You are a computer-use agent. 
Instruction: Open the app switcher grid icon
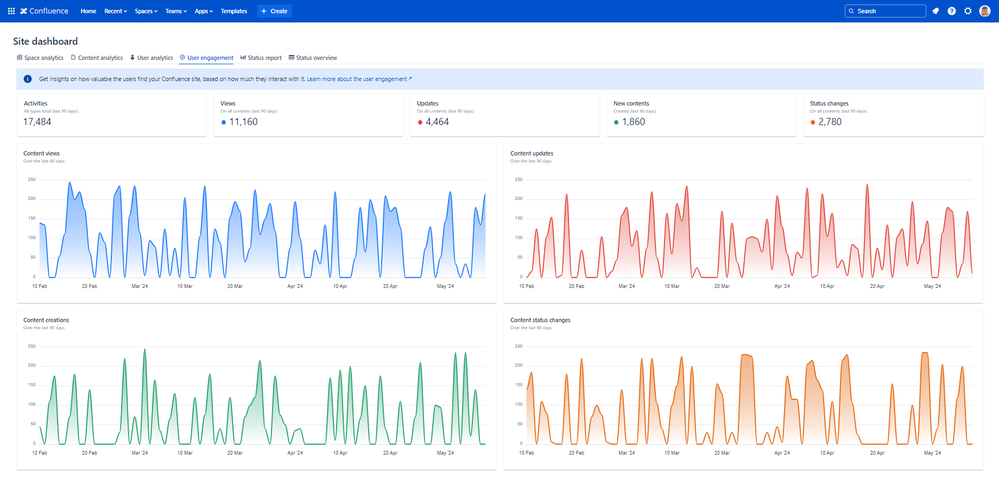point(11,11)
